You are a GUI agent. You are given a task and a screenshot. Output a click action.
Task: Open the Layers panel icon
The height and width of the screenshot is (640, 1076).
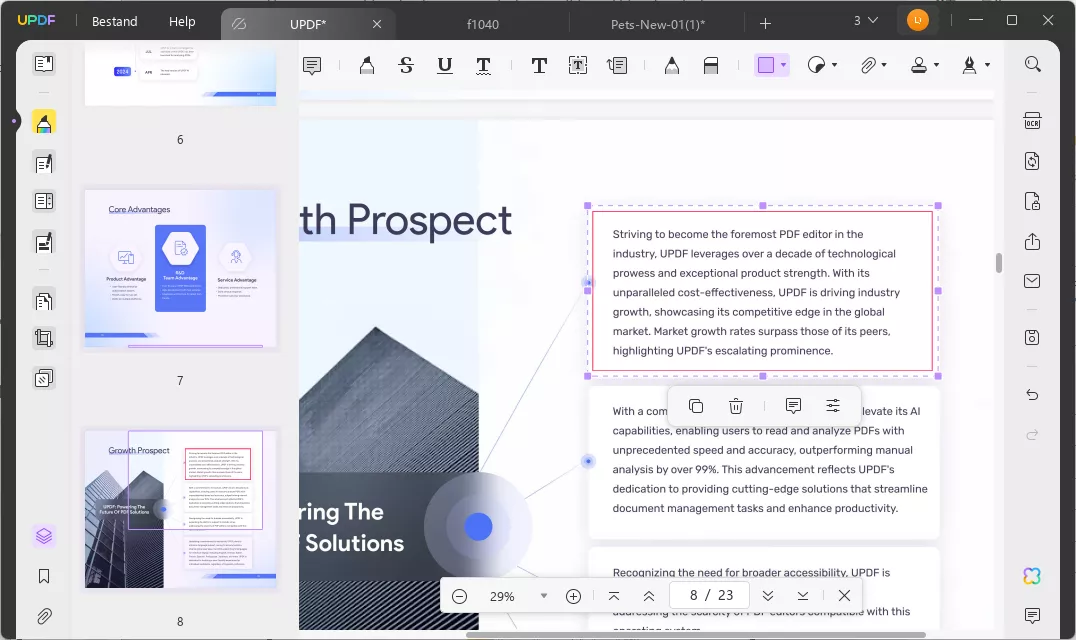click(44, 536)
